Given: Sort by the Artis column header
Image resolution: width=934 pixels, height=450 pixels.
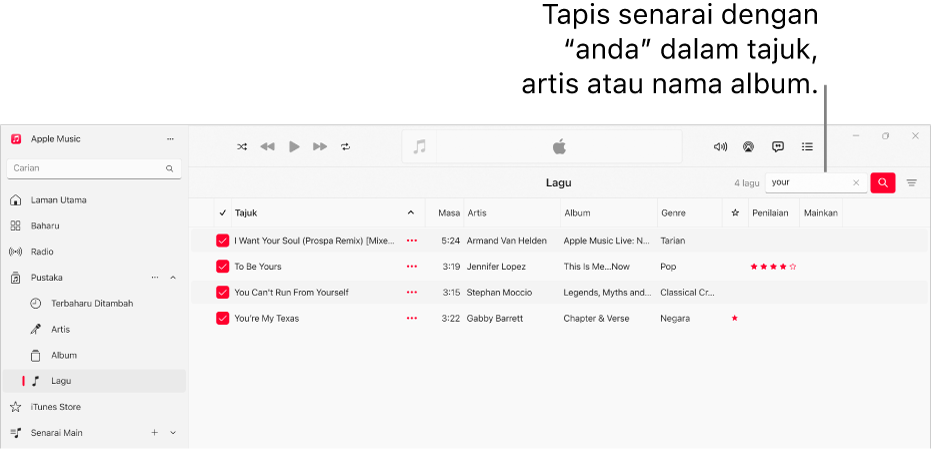Looking at the screenshot, I should tap(477, 213).
